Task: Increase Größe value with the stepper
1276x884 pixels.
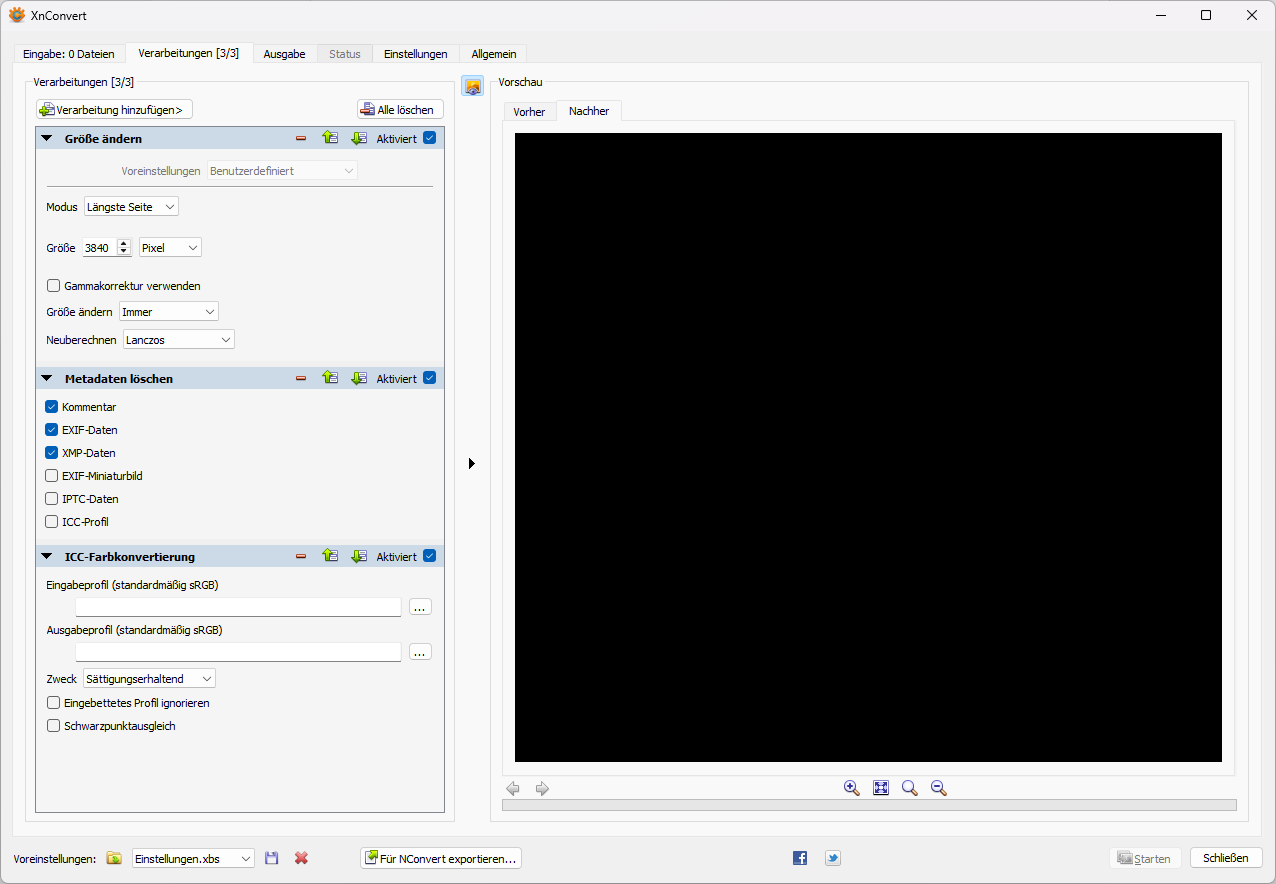Action: pos(123,243)
